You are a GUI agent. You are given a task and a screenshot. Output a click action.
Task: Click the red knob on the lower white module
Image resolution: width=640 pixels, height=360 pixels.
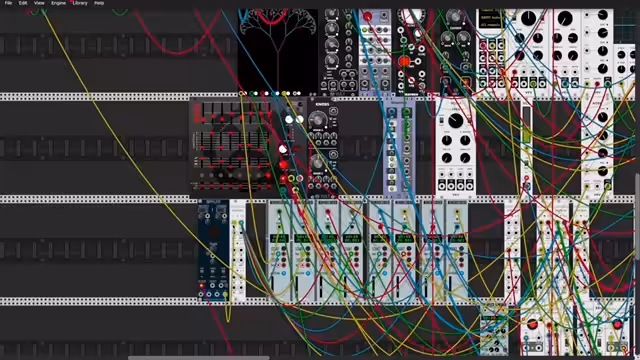[x=532, y=324]
